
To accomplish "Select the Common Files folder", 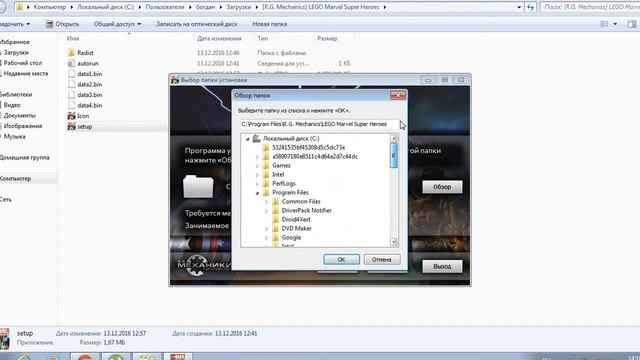I will [x=301, y=201].
